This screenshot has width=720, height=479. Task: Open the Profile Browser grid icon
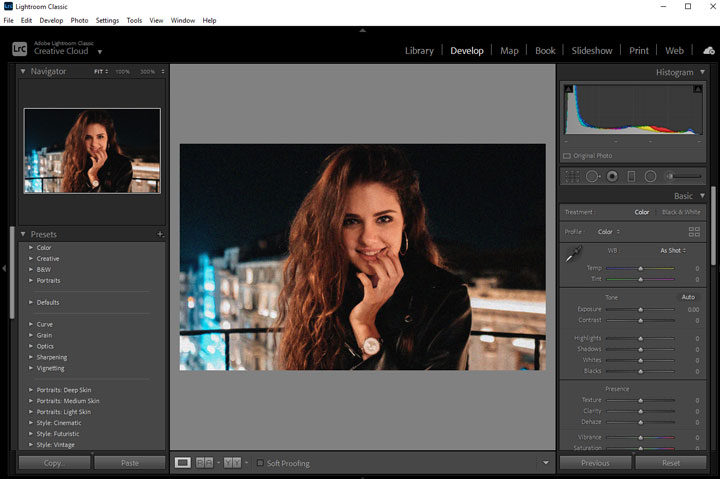[694, 231]
